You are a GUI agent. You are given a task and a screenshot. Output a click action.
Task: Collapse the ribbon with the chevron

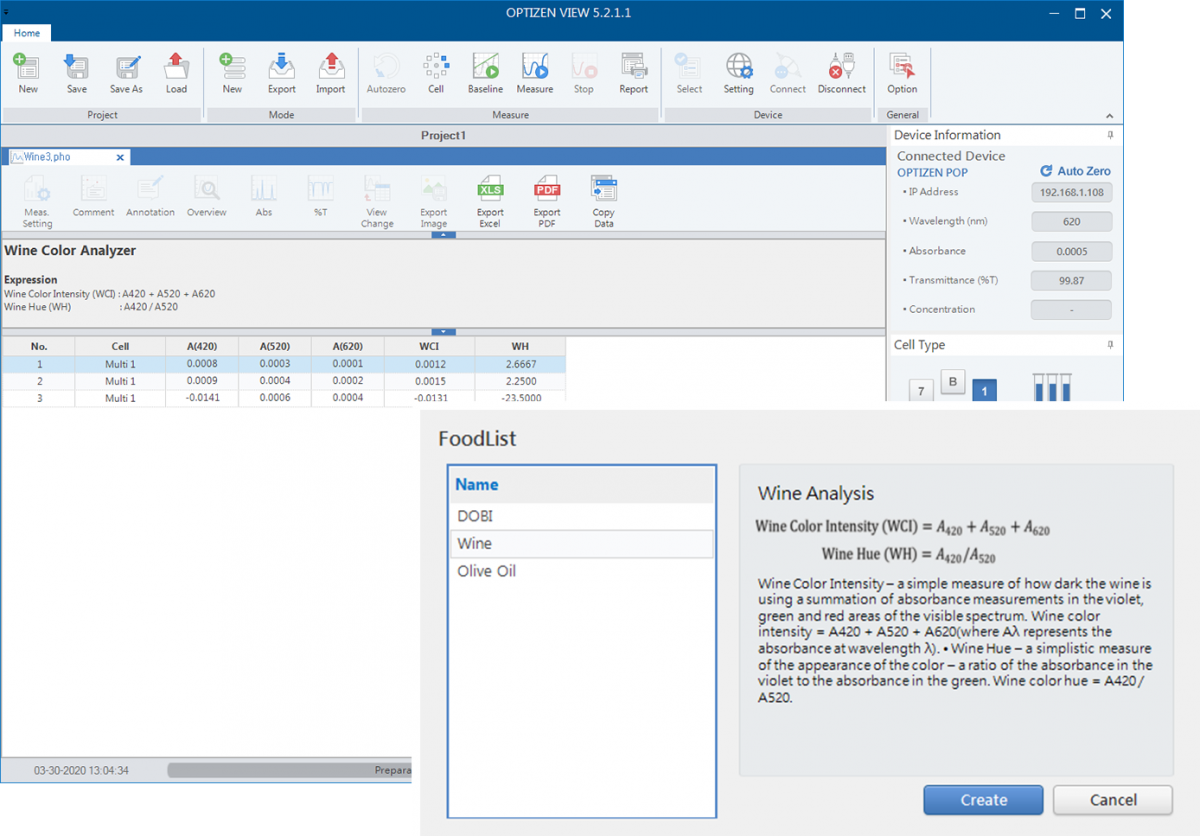pos(1109,115)
